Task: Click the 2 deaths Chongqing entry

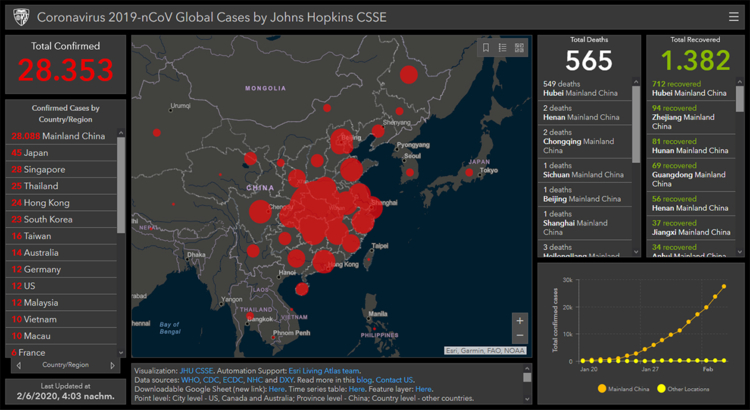Action: pos(585,141)
